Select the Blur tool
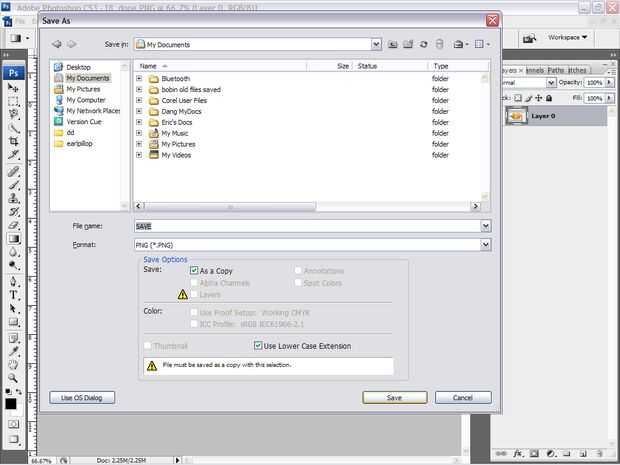 click(x=13, y=252)
